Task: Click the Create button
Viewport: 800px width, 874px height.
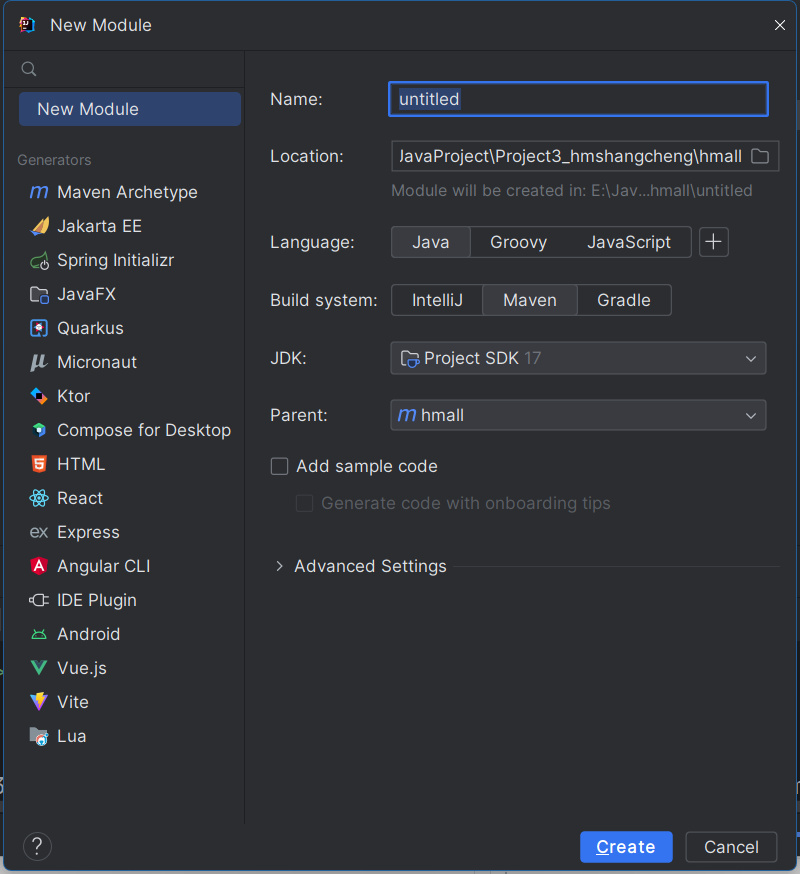Action: coord(626,847)
